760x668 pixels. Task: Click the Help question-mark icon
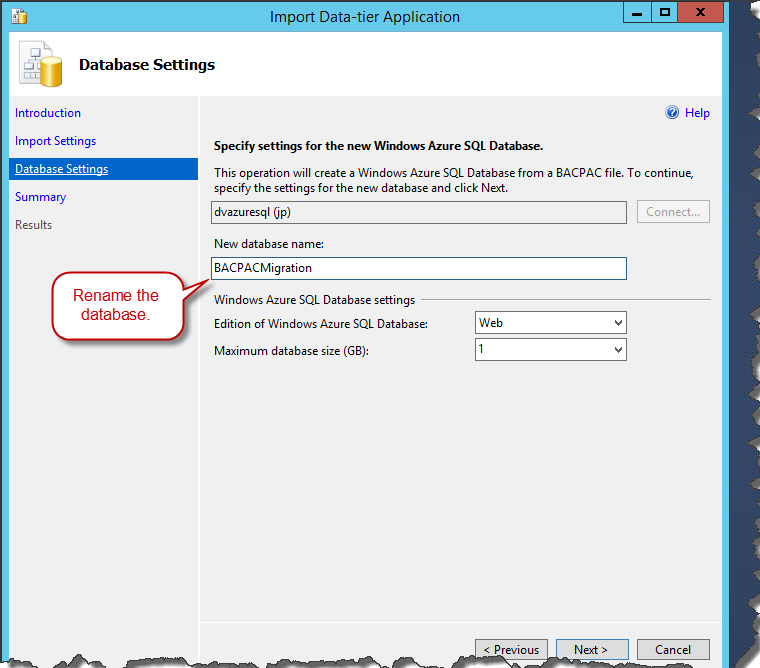(672, 112)
